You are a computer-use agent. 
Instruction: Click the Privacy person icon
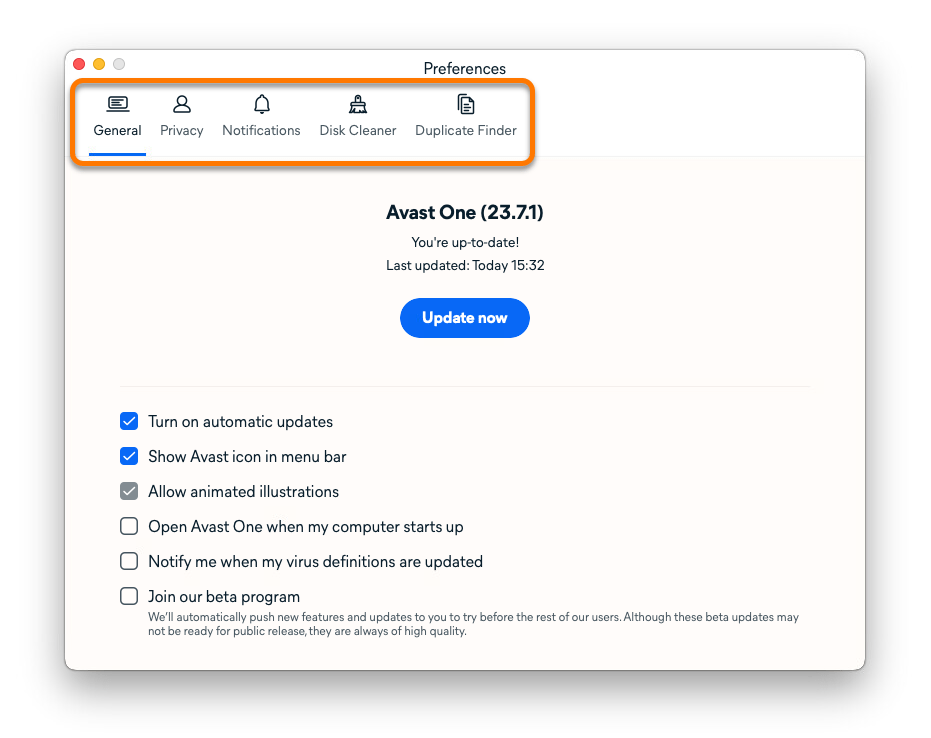[181, 104]
